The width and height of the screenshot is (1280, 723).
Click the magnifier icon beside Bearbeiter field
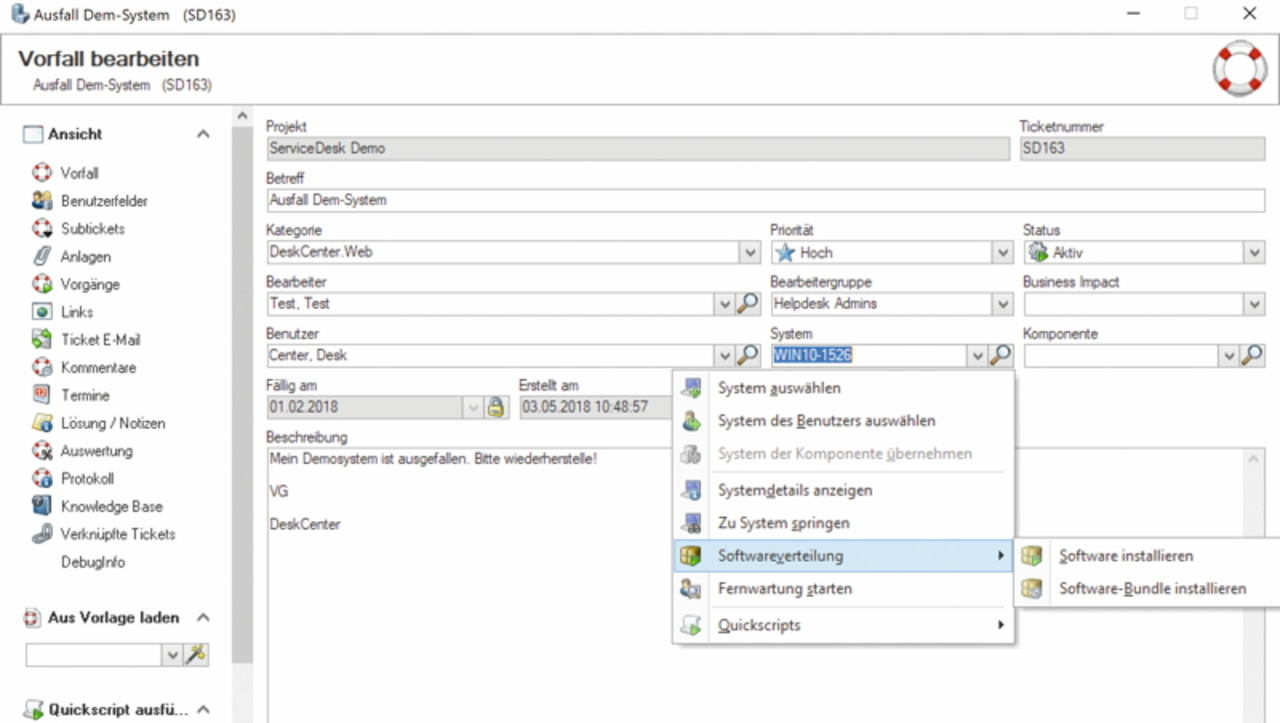(x=748, y=304)
